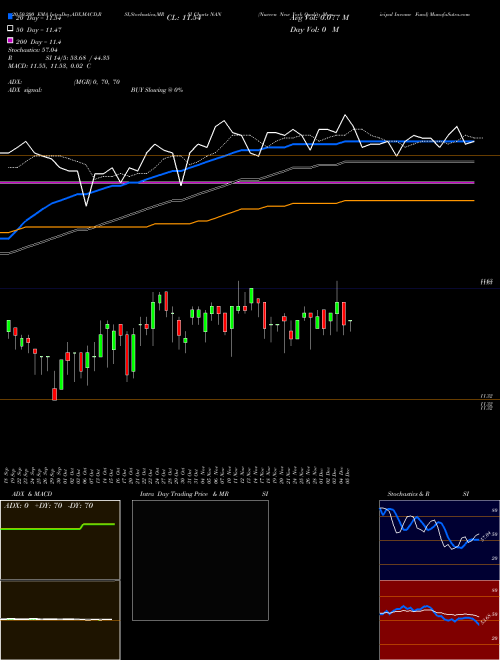Viewport: 500px width, 660px height.
Task: Click the 'ADX signal:' label
Action: pos(25,90)
